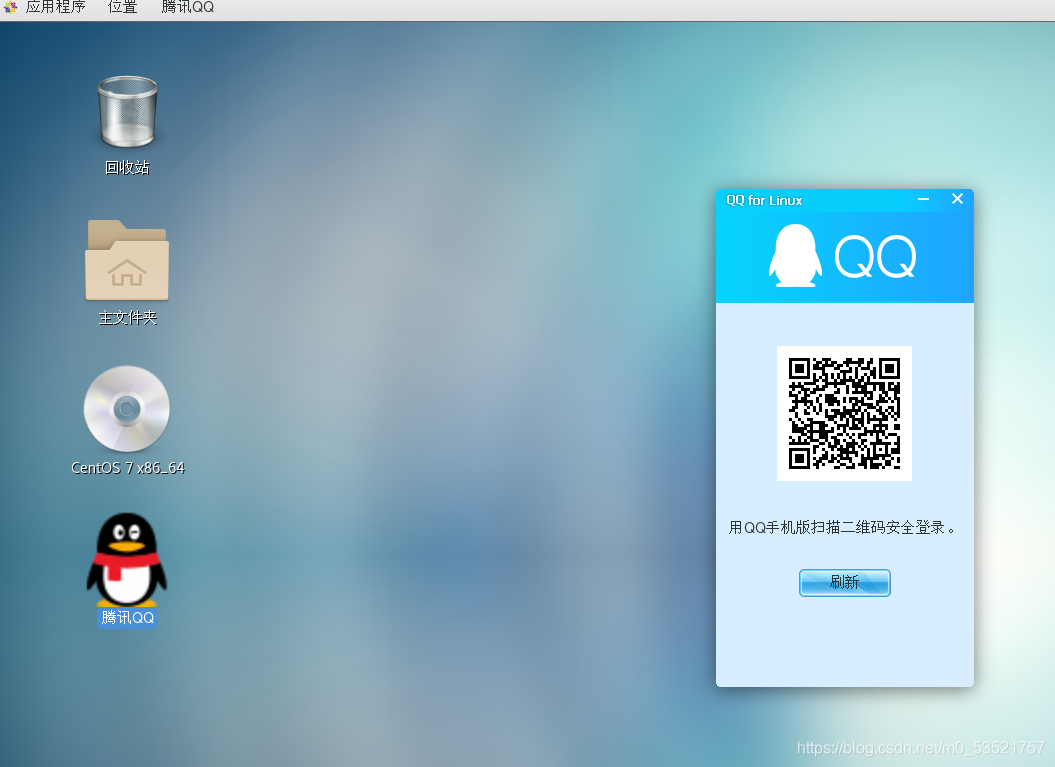The height and width of the screenshot is (767, 1055).
Task: Click the large QQ wordmark in the banner
Action: pyautogui.click(x=875, y=256)
